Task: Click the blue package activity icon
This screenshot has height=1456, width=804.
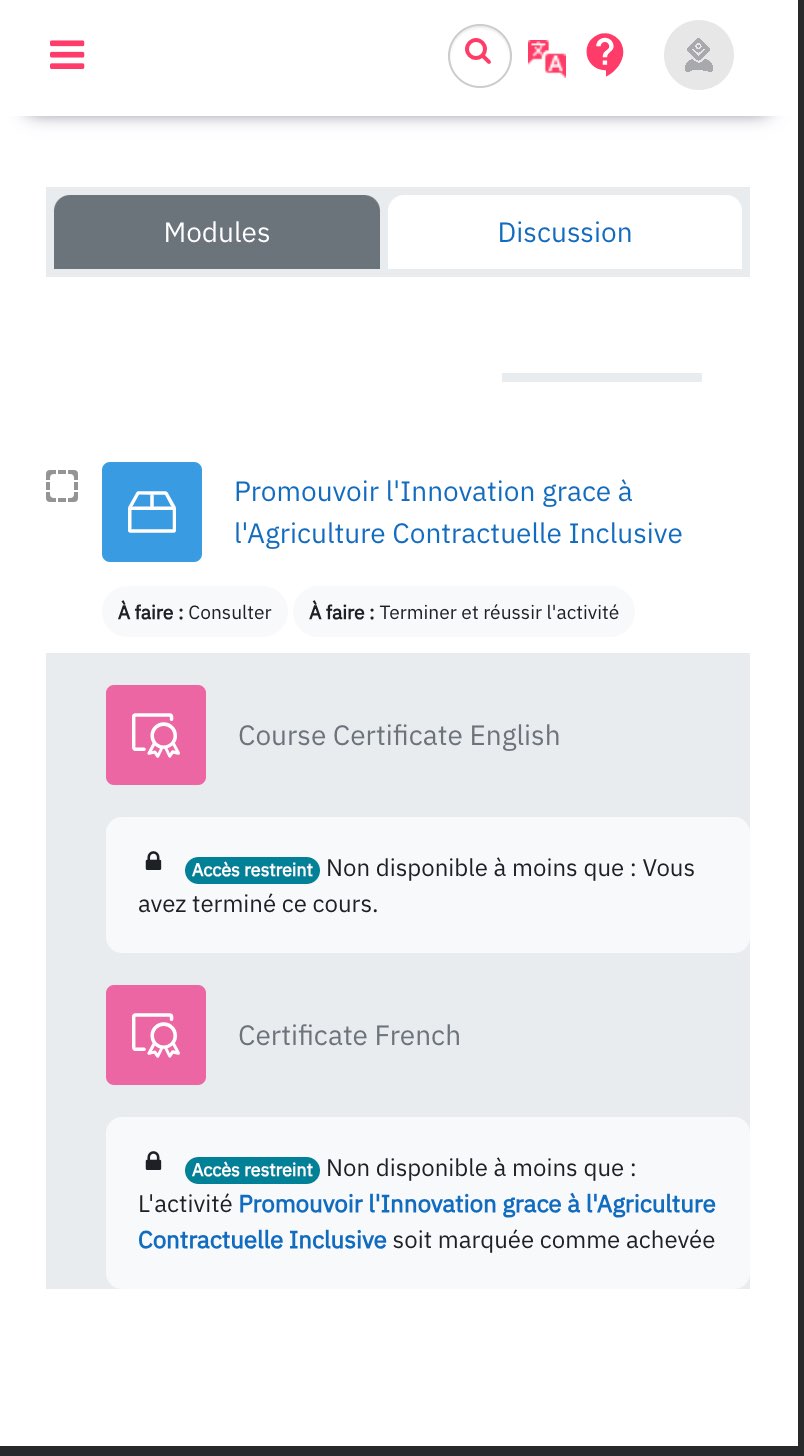Action: coord(152,512)
